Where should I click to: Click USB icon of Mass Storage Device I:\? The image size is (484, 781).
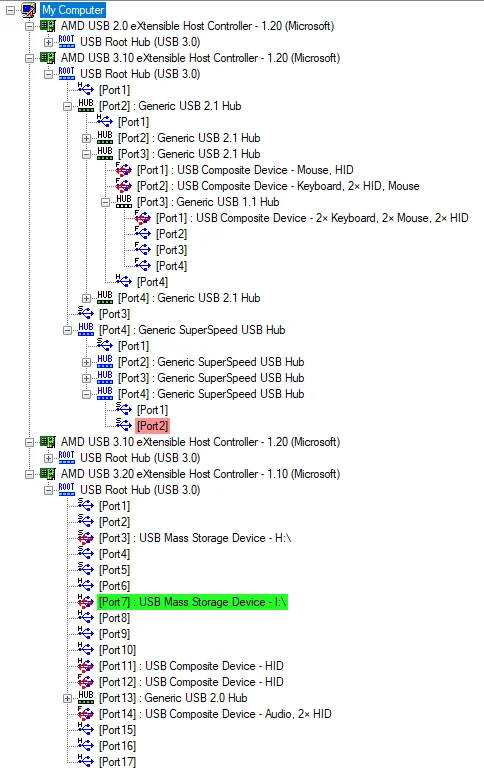(86, 602)
